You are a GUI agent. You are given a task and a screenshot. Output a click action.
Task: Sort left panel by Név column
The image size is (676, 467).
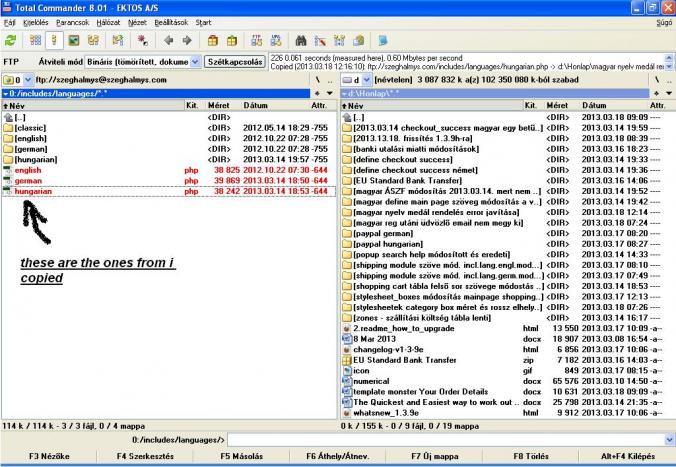click(93, 106)
